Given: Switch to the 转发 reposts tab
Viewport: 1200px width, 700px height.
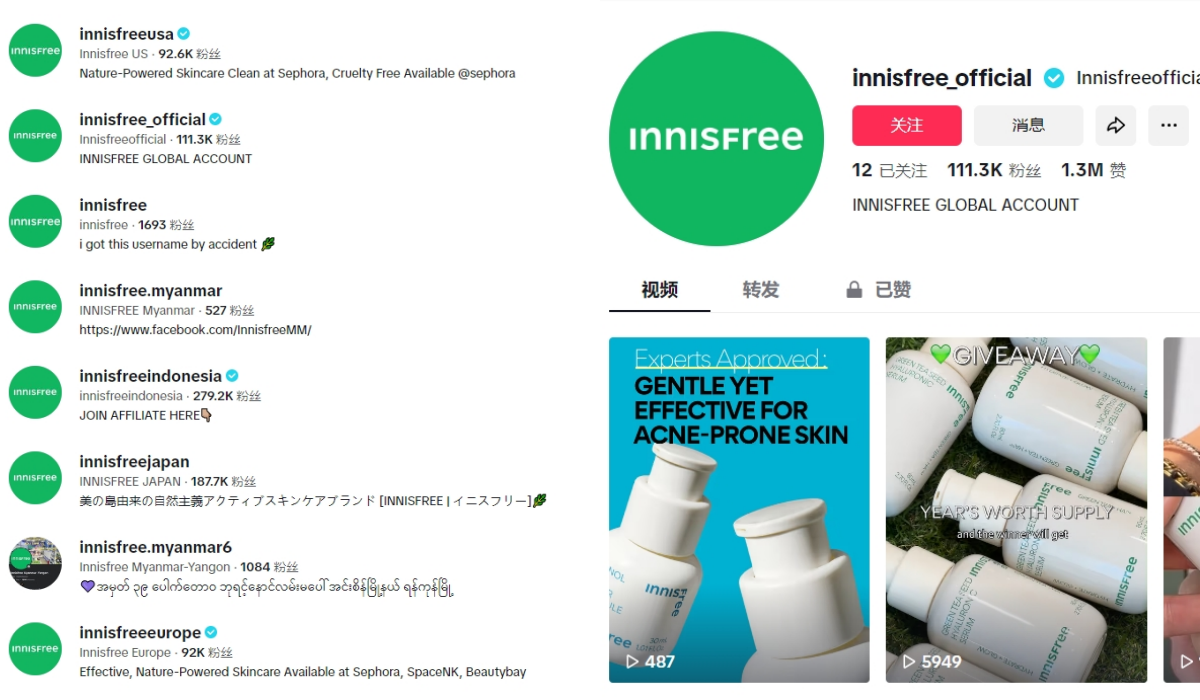Looking at the screenshot, I should pos(761,290).
